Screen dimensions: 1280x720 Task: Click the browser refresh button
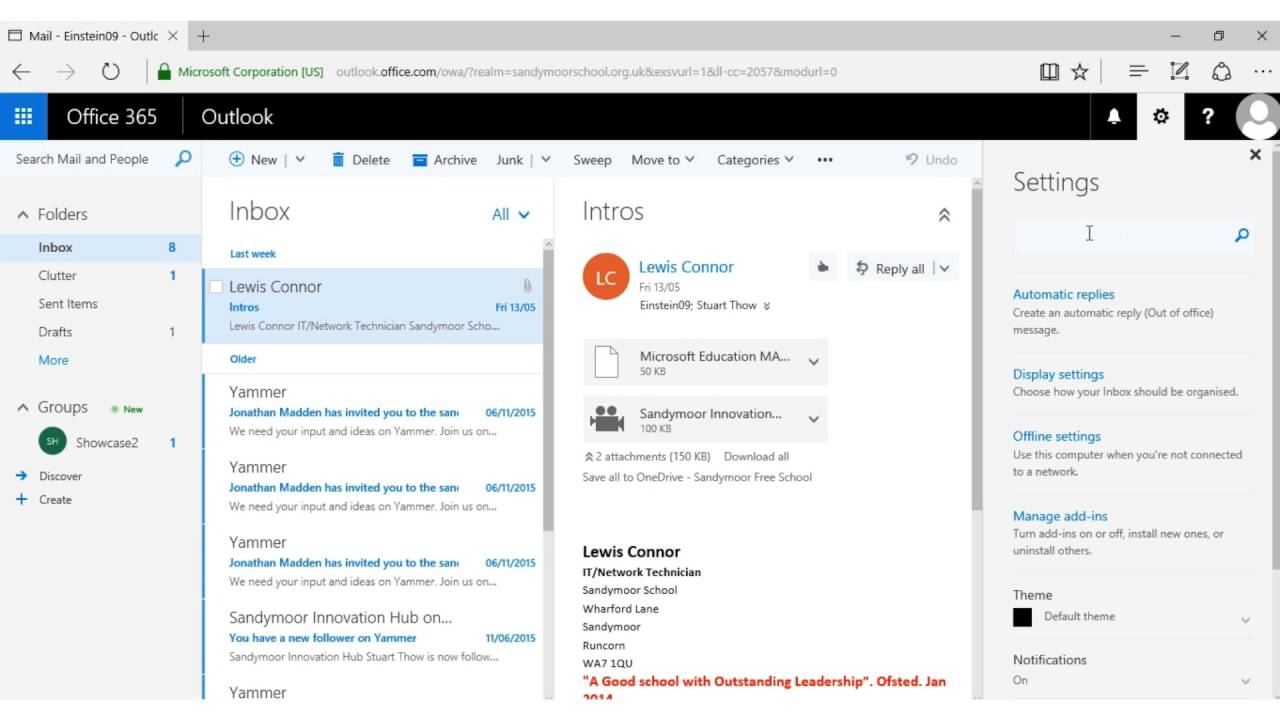(110, 71)
